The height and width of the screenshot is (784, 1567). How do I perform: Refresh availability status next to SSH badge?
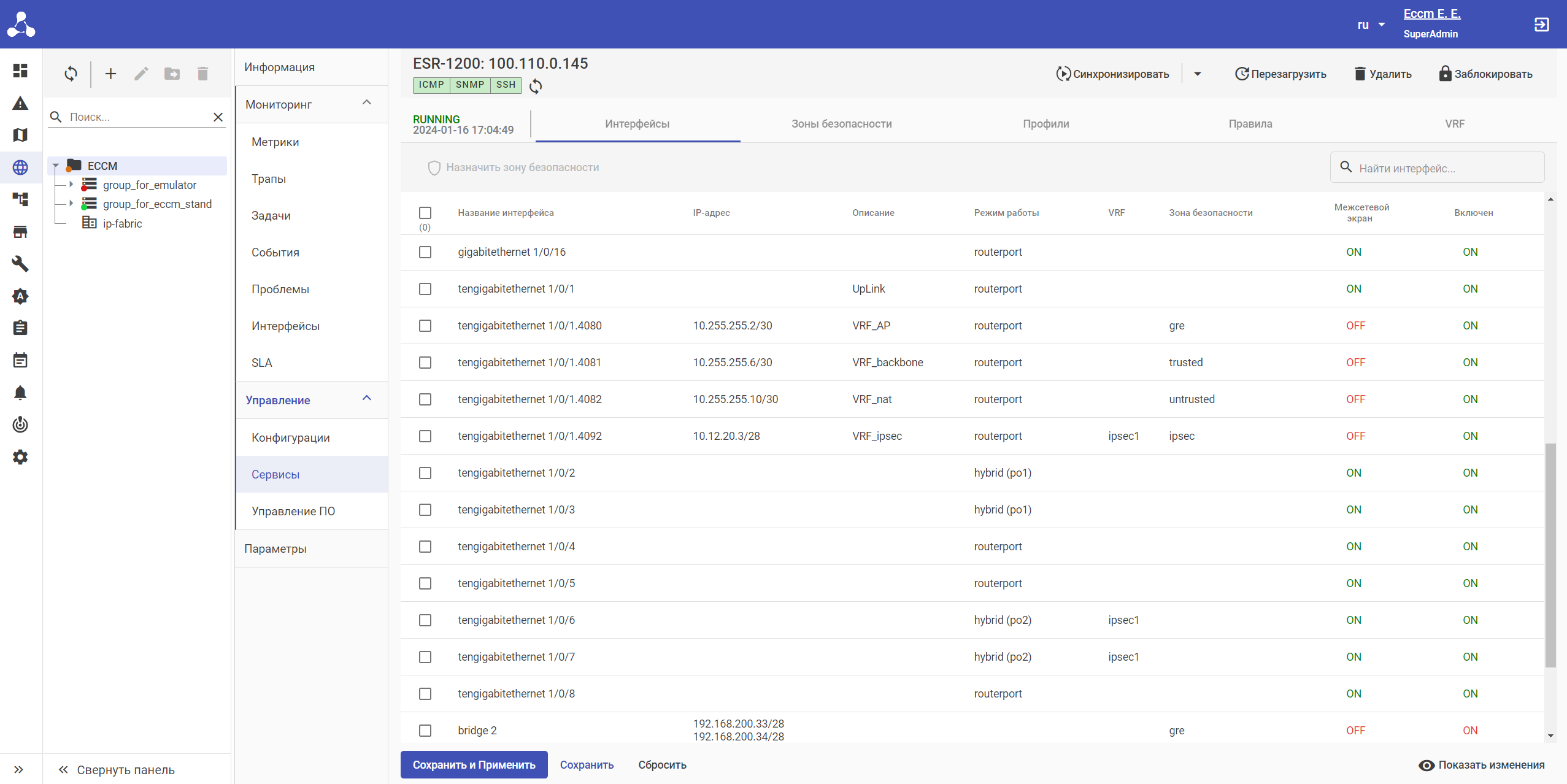(536, 86)
